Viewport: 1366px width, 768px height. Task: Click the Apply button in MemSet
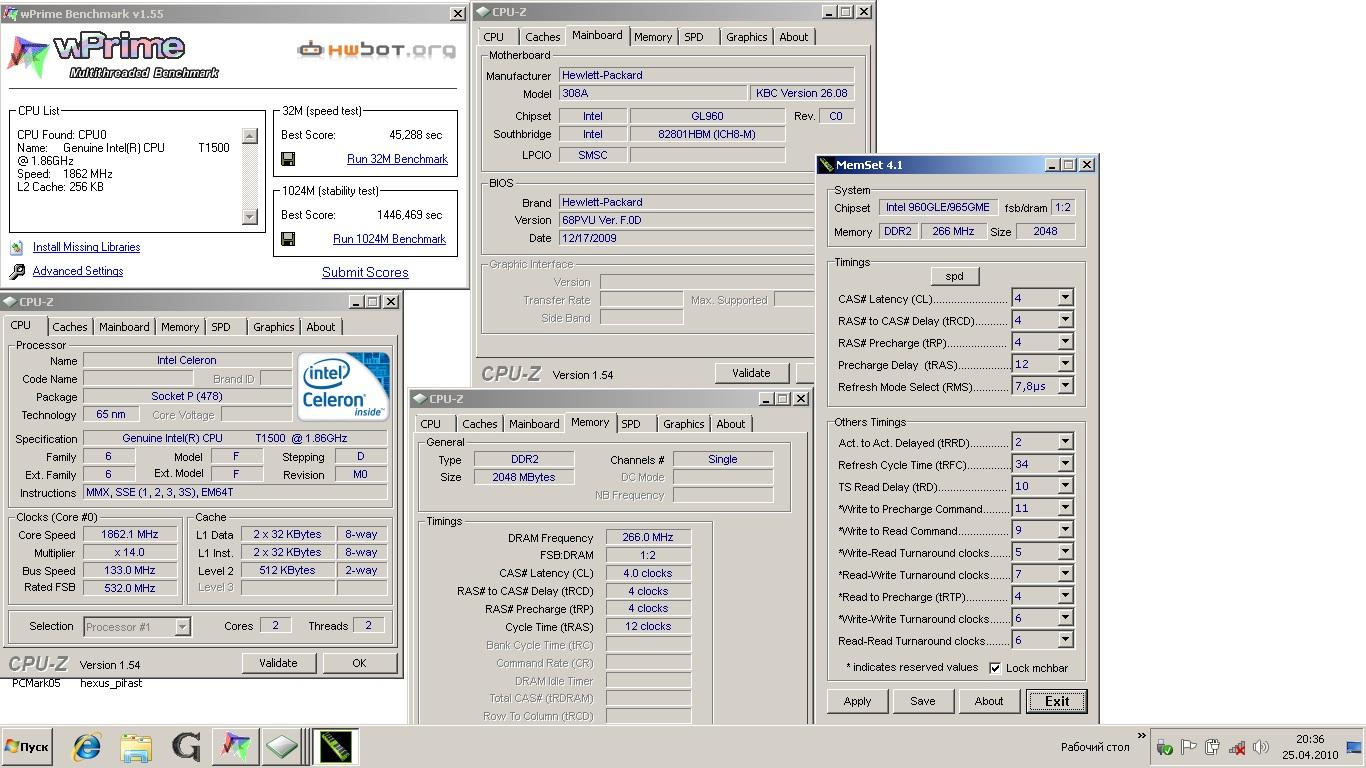[857, 701]
